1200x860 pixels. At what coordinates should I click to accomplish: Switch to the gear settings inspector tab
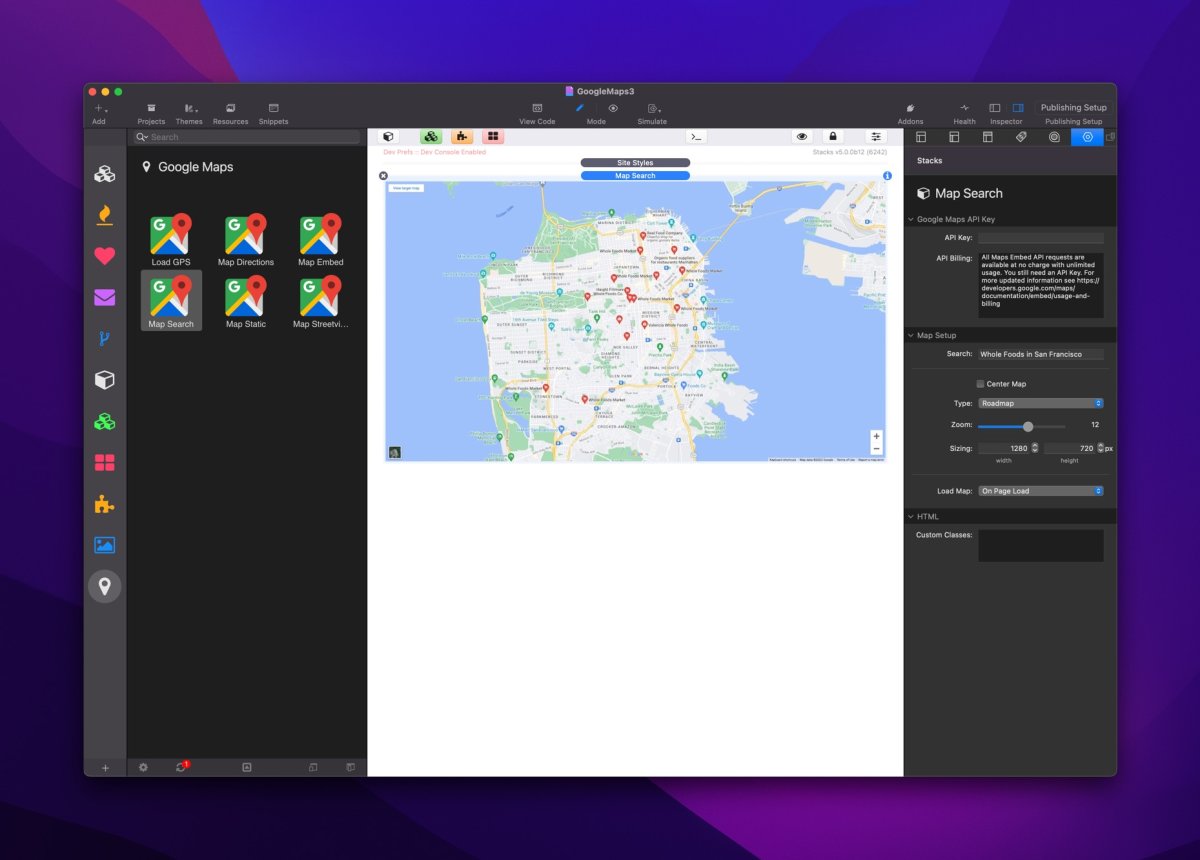pos(1087,137)
